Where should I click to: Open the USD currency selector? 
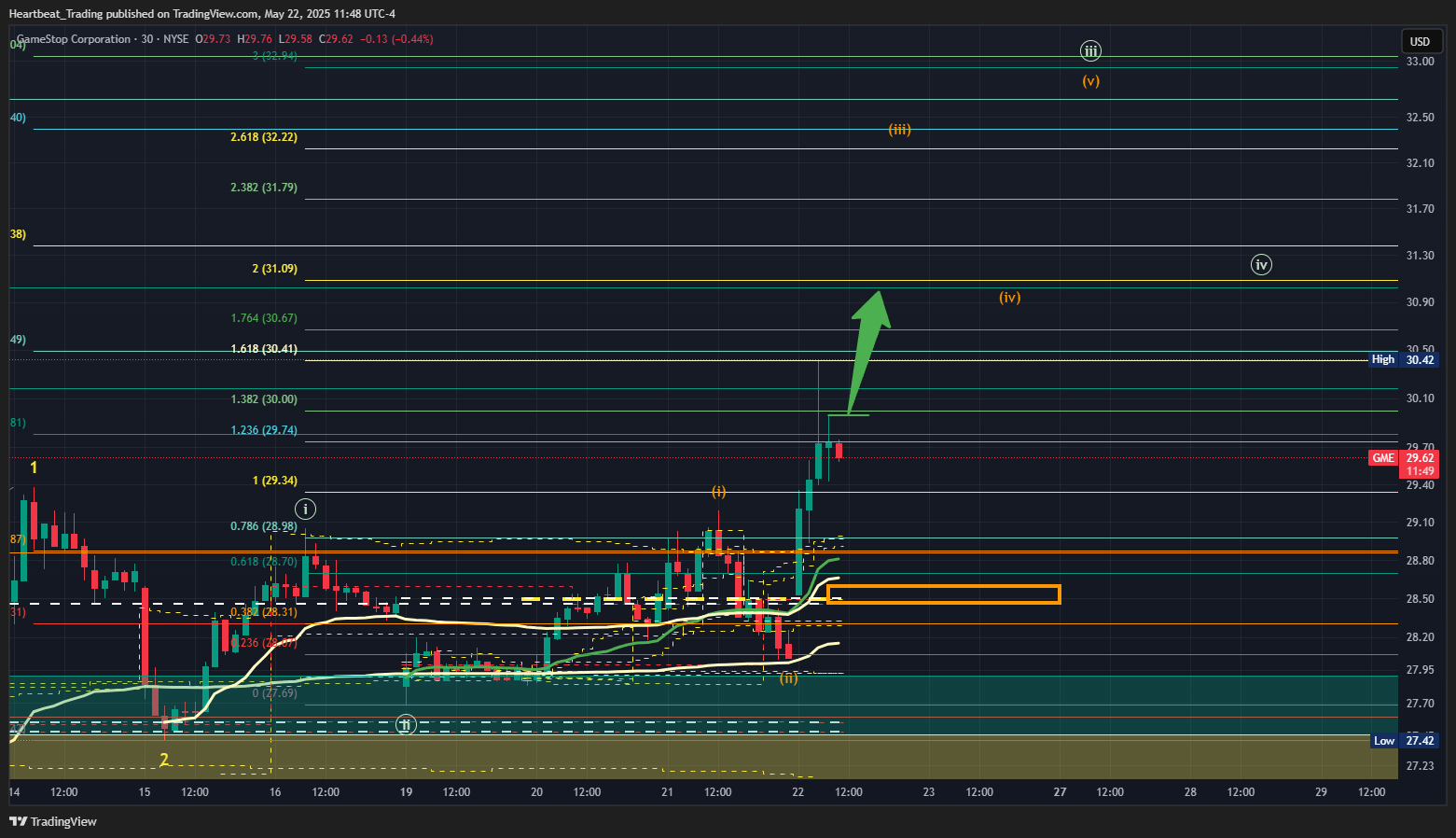pyautogui.click(x=1421, y=41)
